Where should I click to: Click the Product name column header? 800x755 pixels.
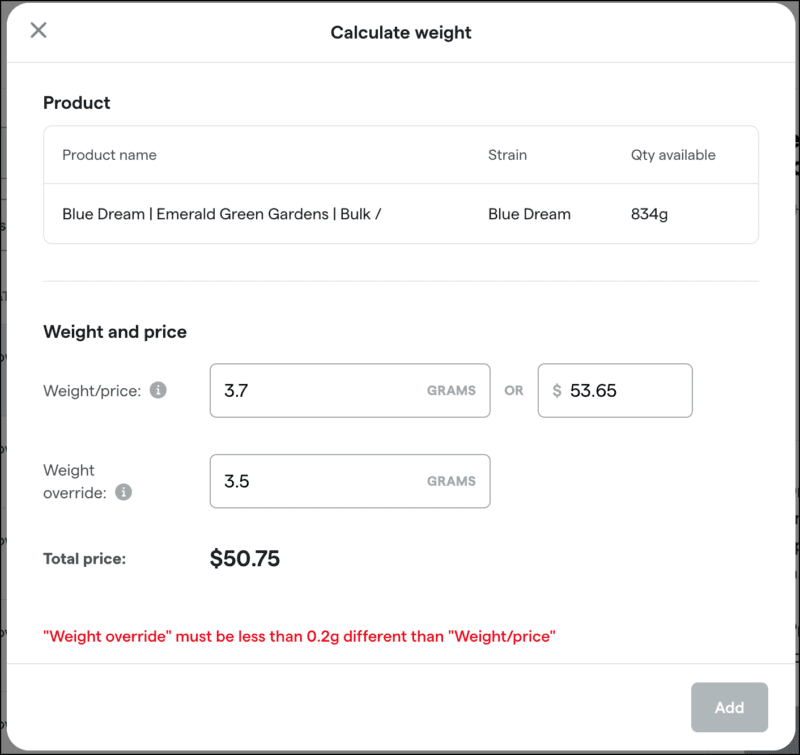tap(109, 155)
